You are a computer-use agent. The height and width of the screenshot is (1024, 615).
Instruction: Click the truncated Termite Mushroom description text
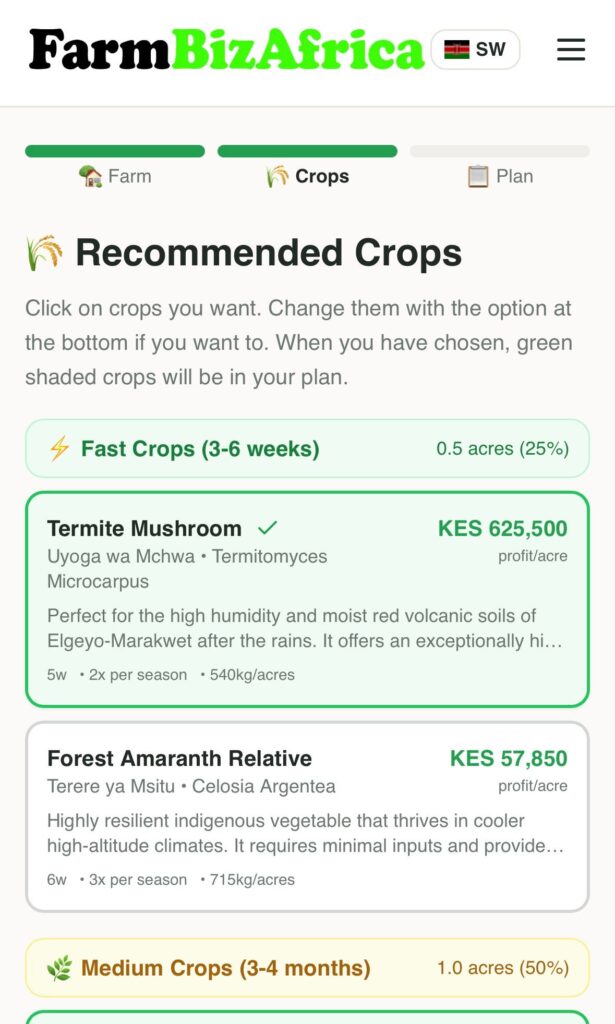305,628
